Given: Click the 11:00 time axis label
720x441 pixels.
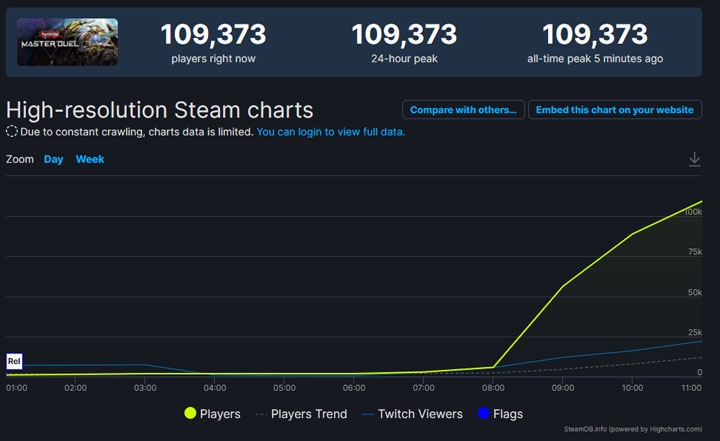Looking at the screenshot, I should [690, 387].
